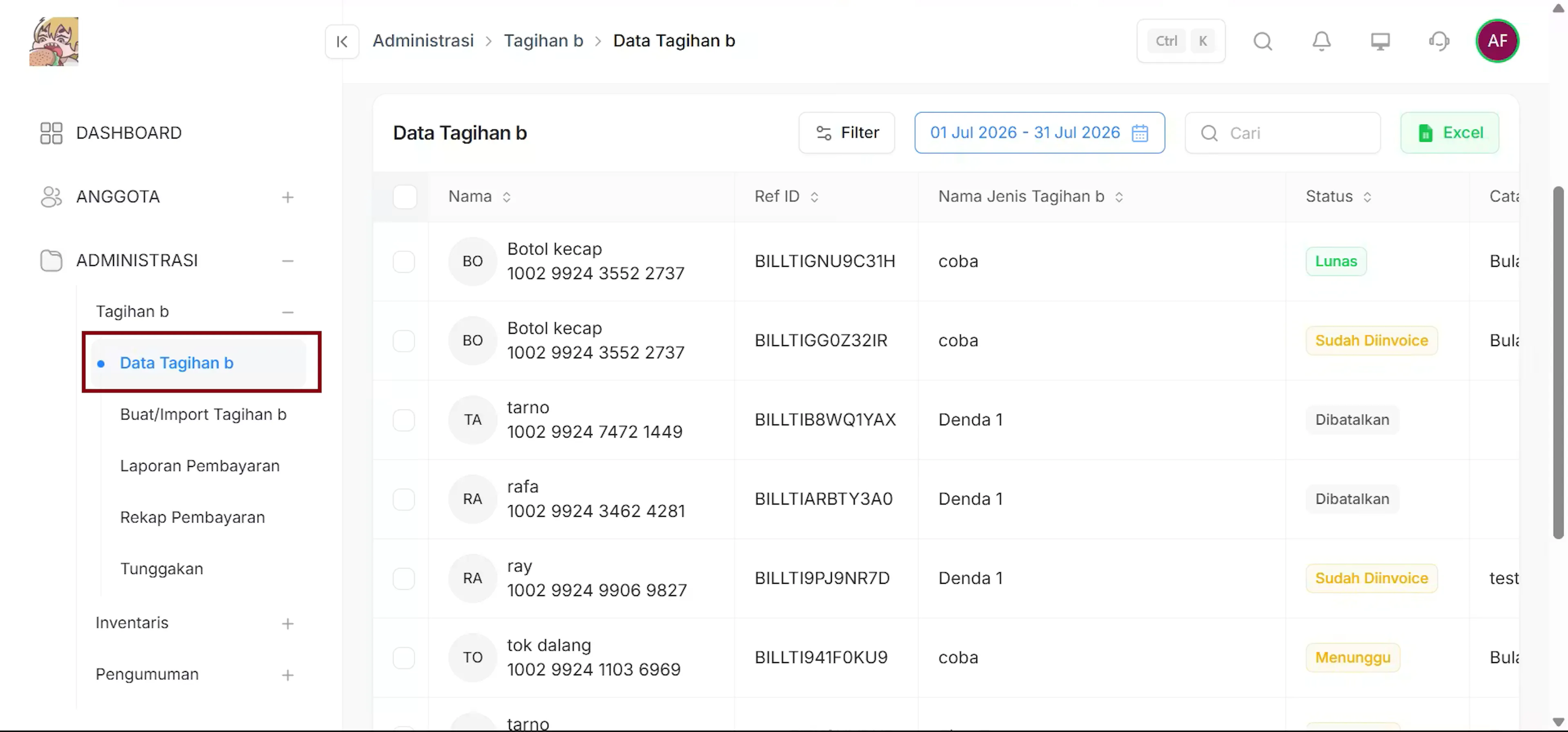Expand the ANGGOTA menu section
The image size is (1568, 732).
[287, 197]
